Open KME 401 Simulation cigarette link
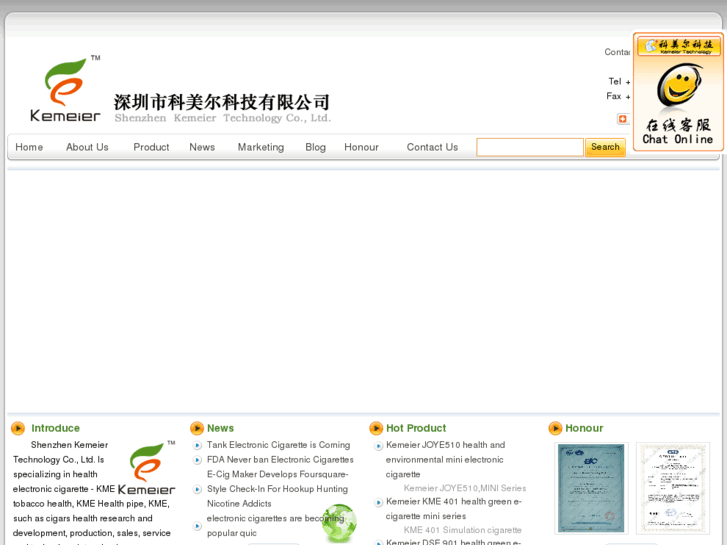 pyautogui.click(x=462, y=530)
